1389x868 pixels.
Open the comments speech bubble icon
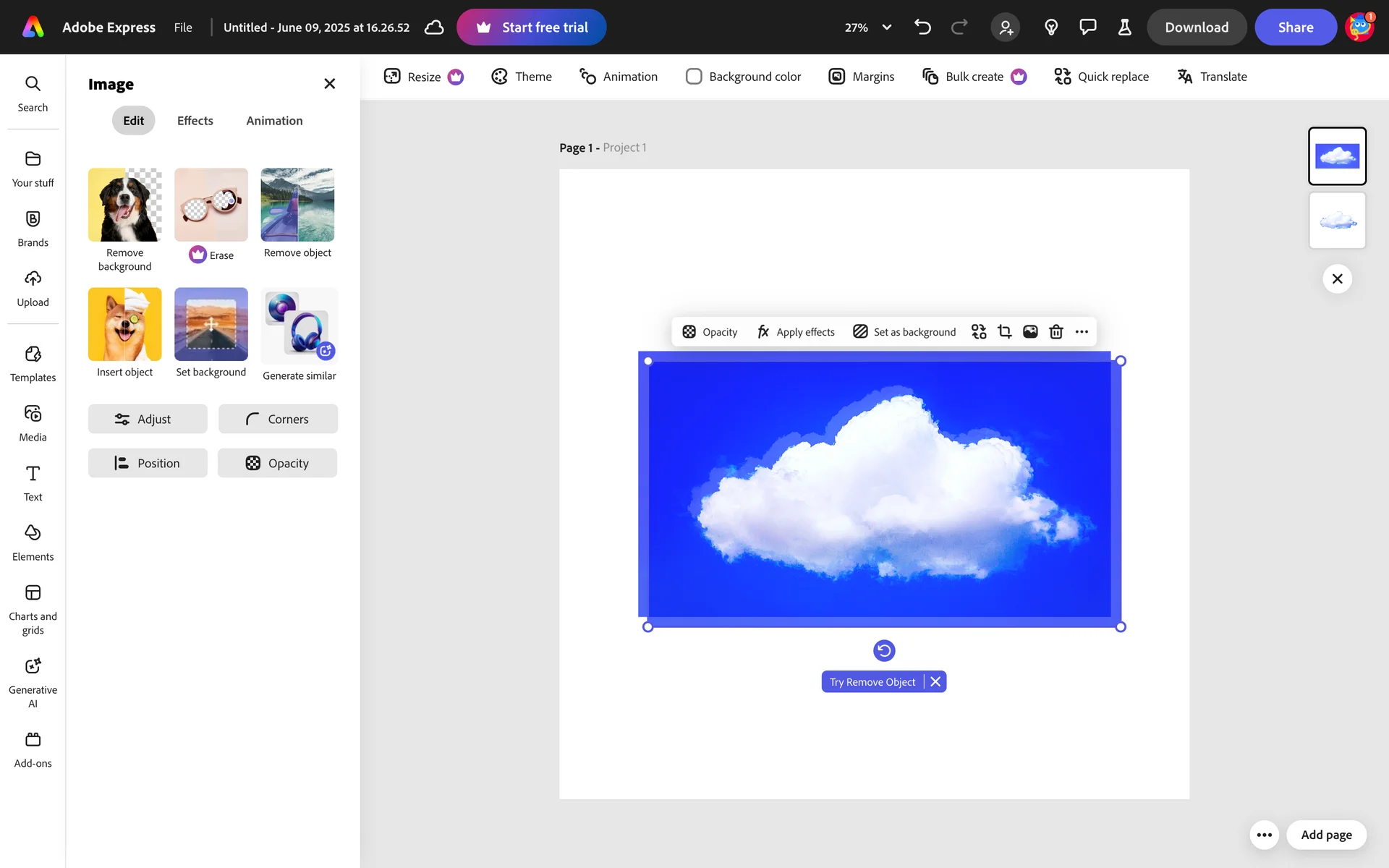[x=1087, y=27]
